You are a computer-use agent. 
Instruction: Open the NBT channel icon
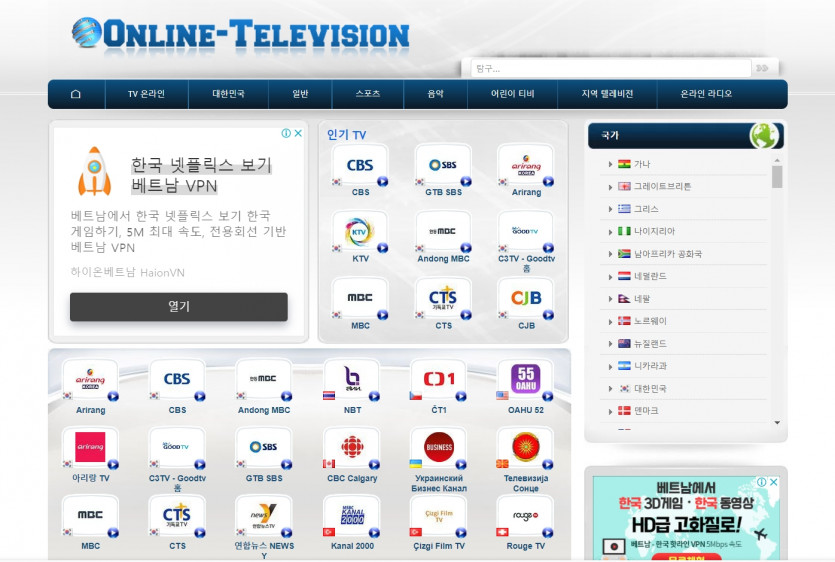(351, 380)
